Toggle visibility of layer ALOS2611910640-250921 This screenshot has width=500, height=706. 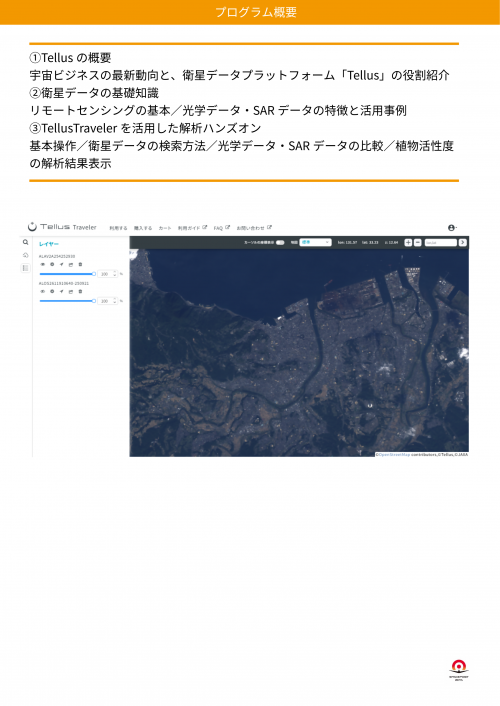pyautogui.click(x=43, y=292)
